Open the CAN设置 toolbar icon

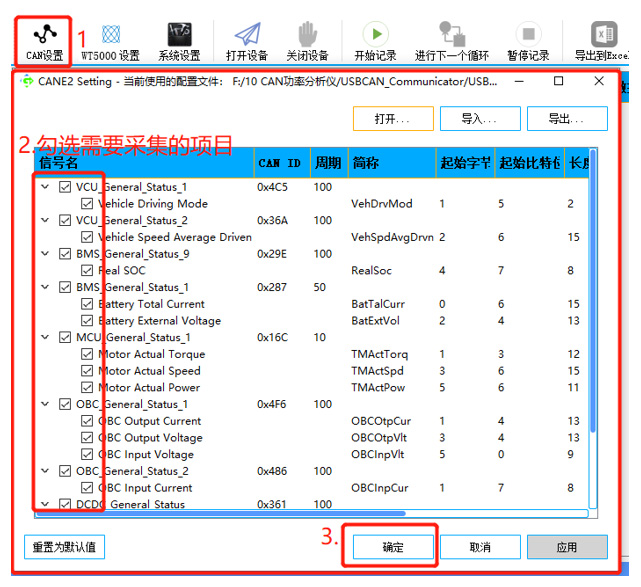pyautogui.click(x=43, y=34)
